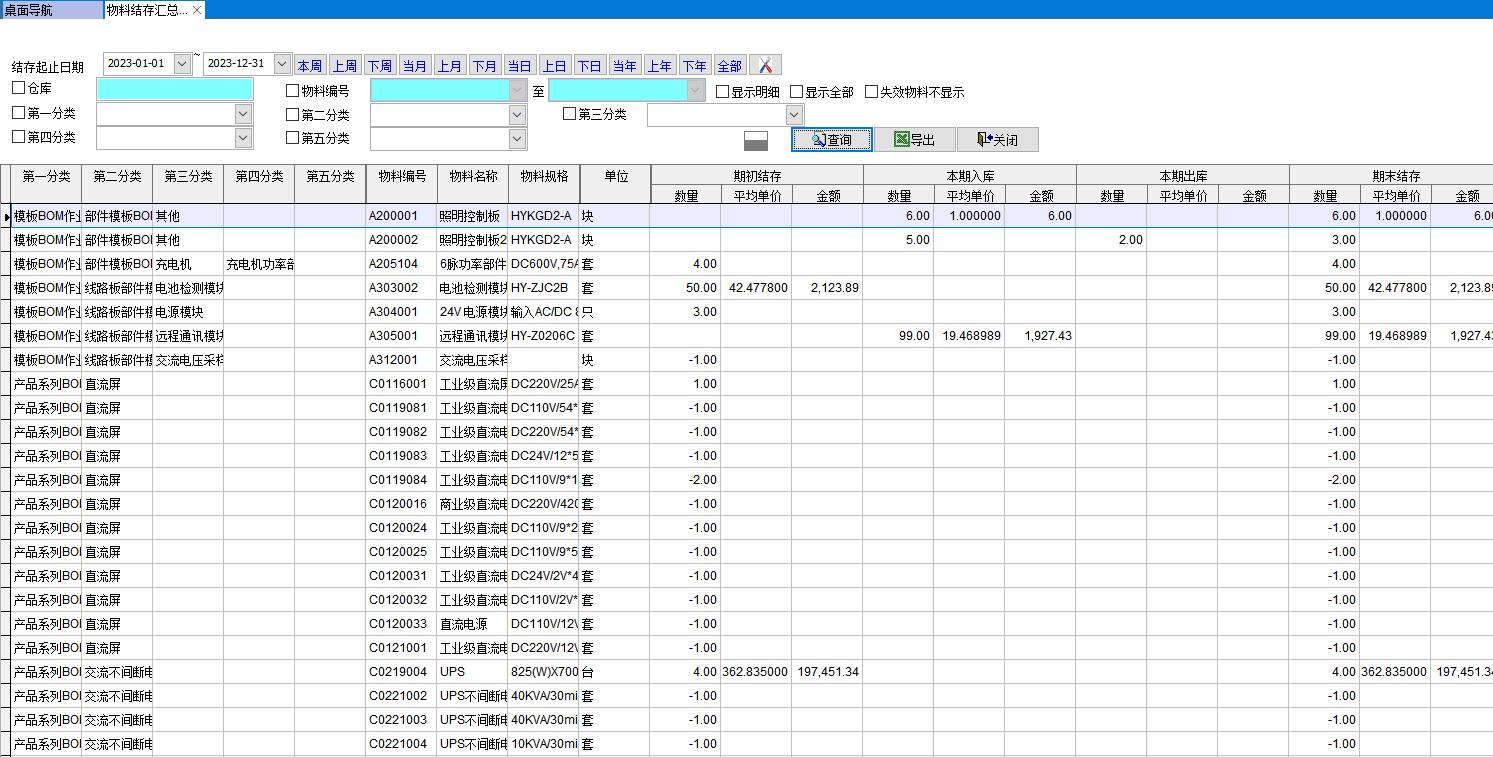Click inside the cyan 仓库 input field
The width and height of the screenshot is (1493, 757).
coord(173,89)
